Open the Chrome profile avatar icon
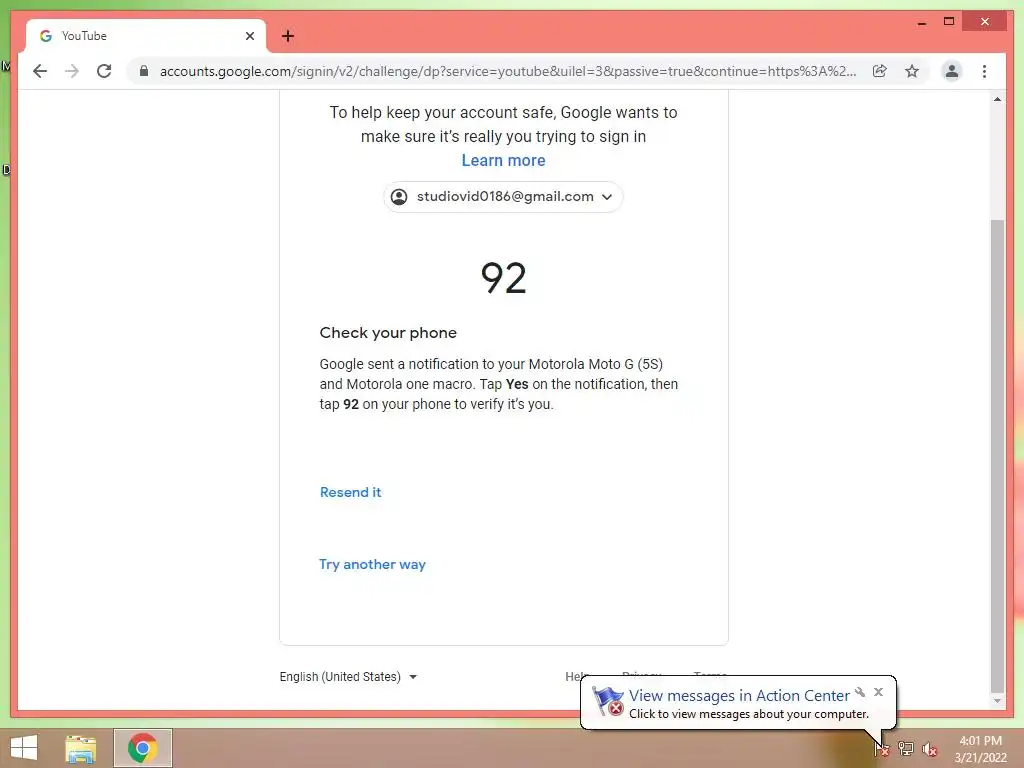Image resolution: width=1024 pixels, height=768 pixels. click(x=952, y=71)
